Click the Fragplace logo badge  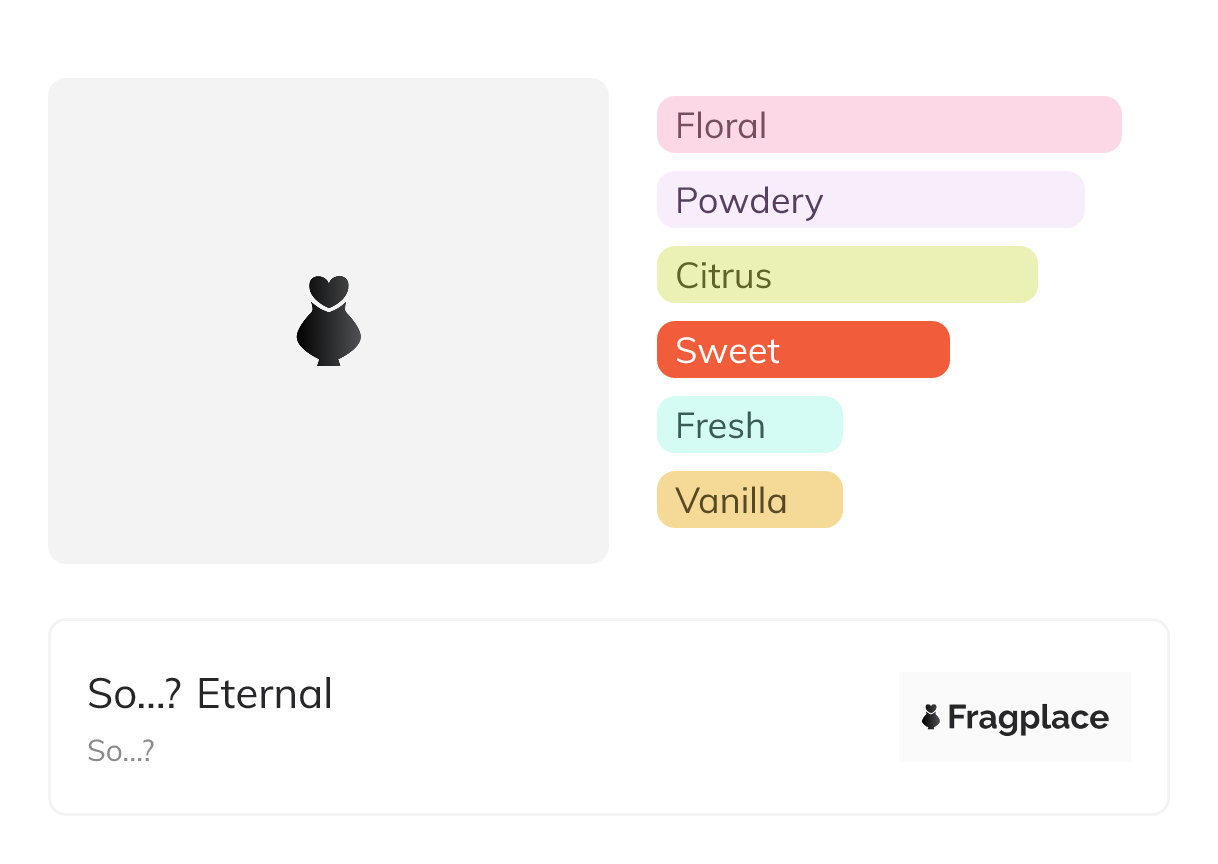(1015, 717)
